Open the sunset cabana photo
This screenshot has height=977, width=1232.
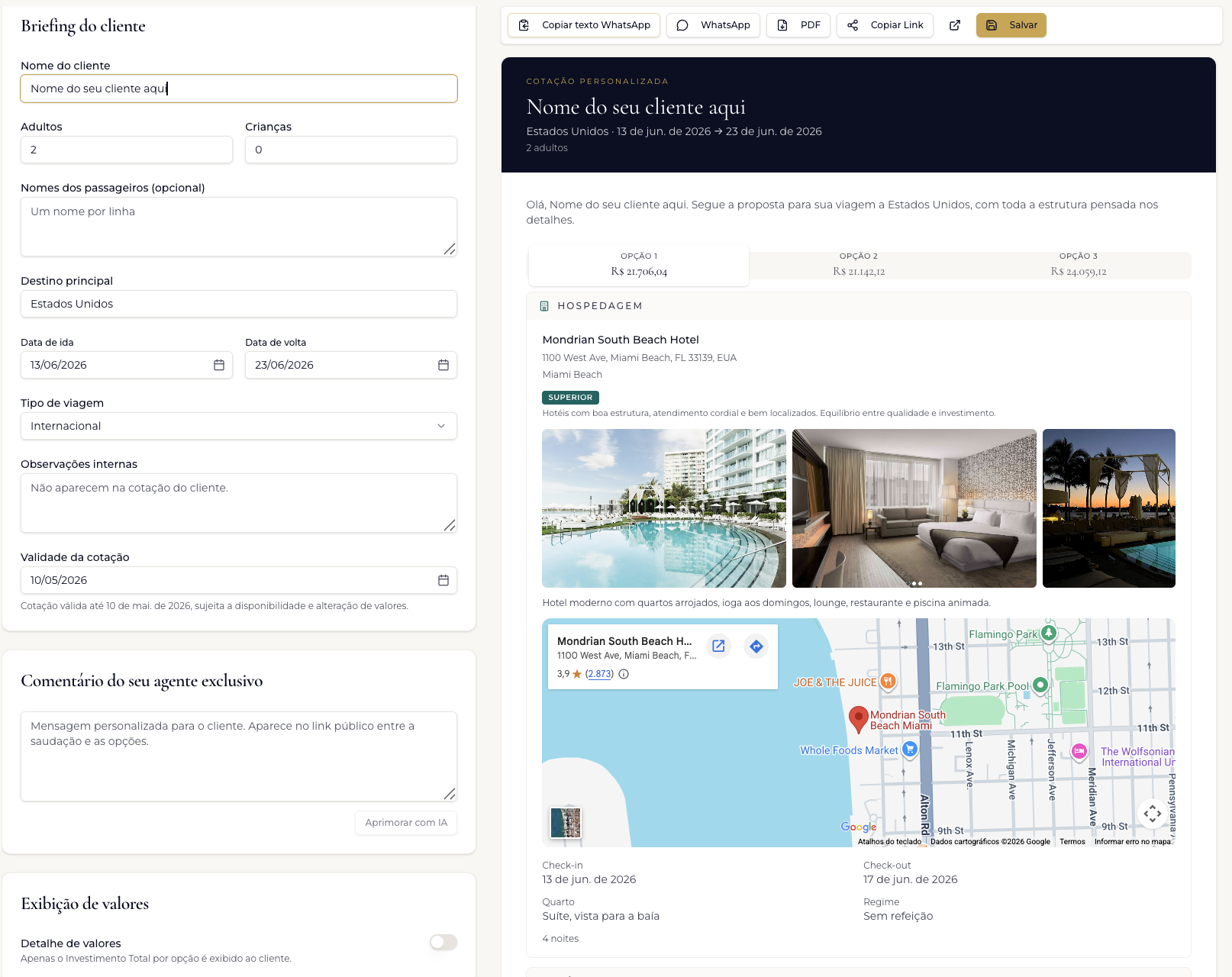click(x=1109, y=508)
